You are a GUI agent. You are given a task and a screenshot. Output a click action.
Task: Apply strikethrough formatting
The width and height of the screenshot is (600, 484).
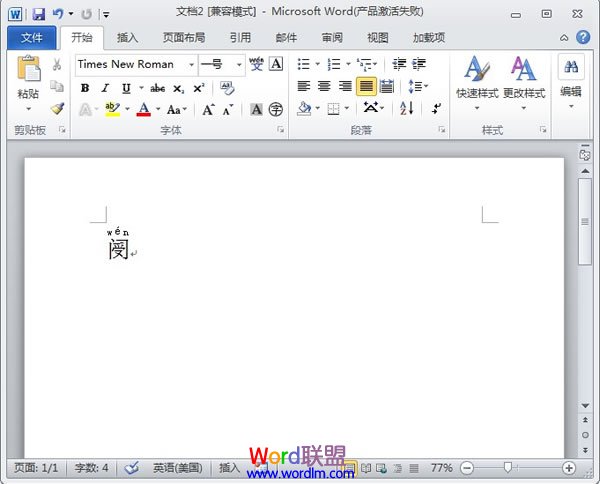coord(157,88)
